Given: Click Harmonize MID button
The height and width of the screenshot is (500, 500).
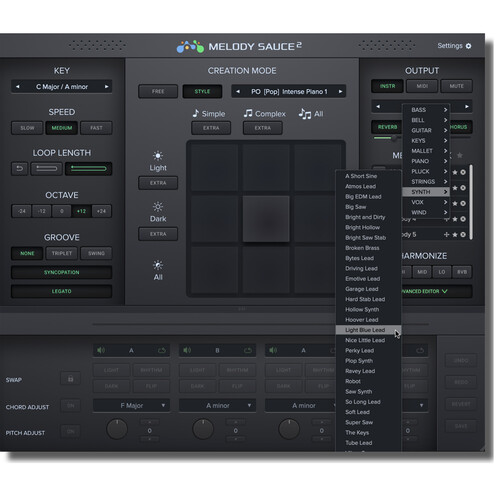Looking at the screenshot, I should (422, 272).
